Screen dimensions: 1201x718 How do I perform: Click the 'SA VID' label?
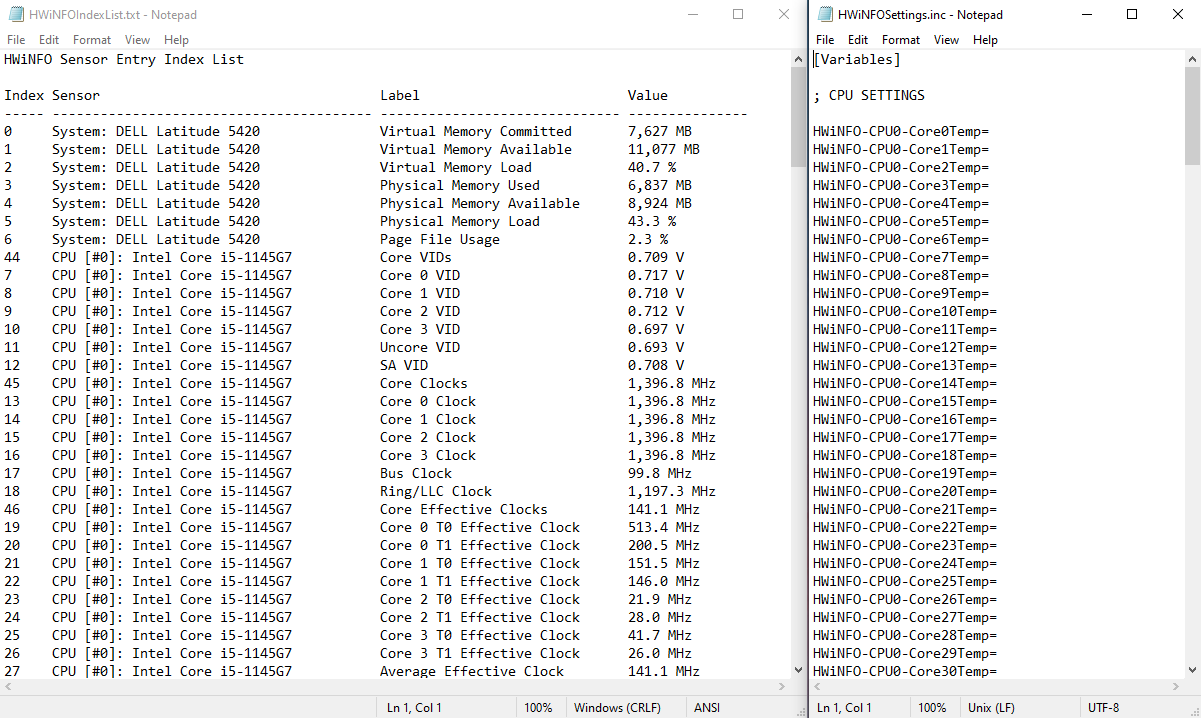click(404, 365)
